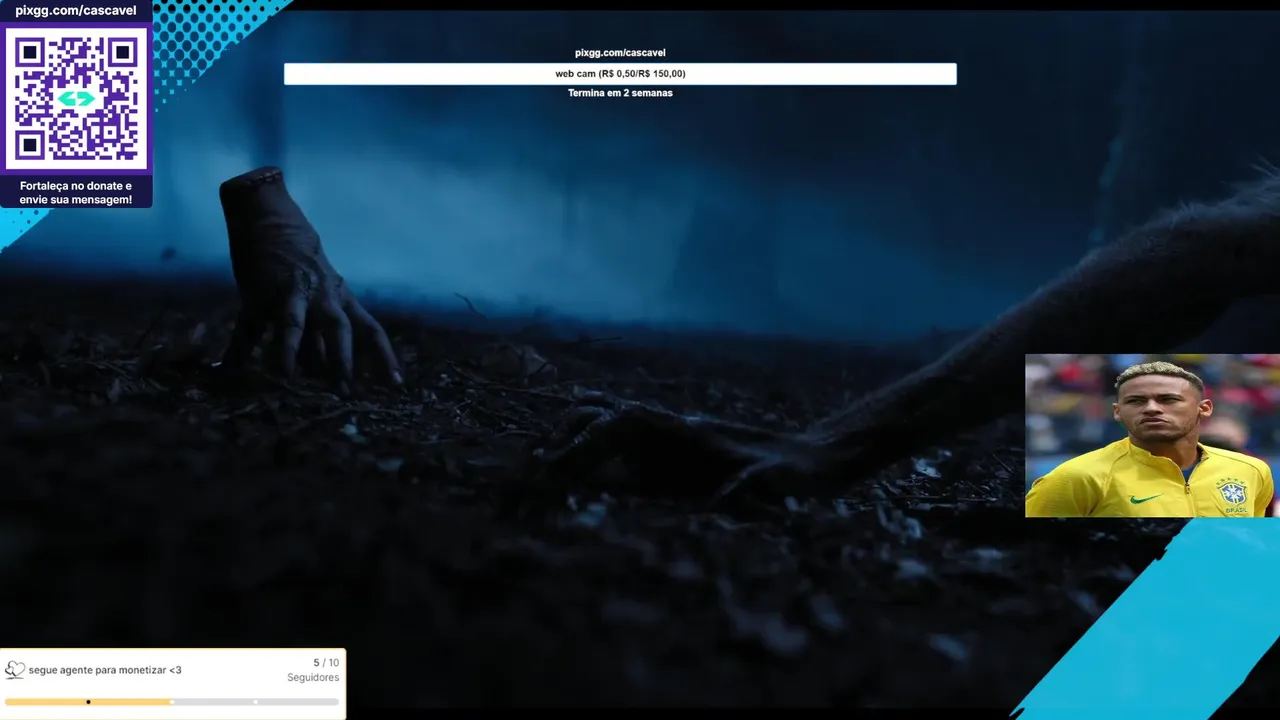The image size is (1280, 720).
Task: Click the heart icon in follower goal
Action: [15, 670]
